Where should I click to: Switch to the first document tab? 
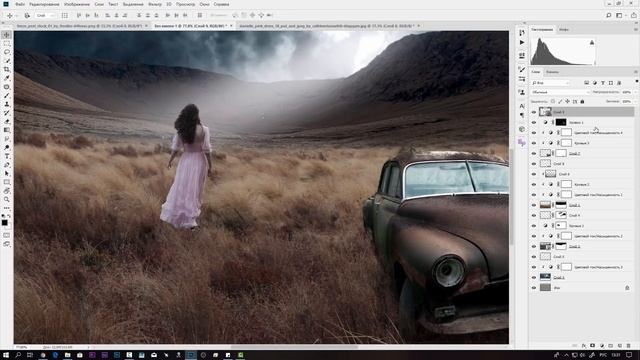[79, 26]
